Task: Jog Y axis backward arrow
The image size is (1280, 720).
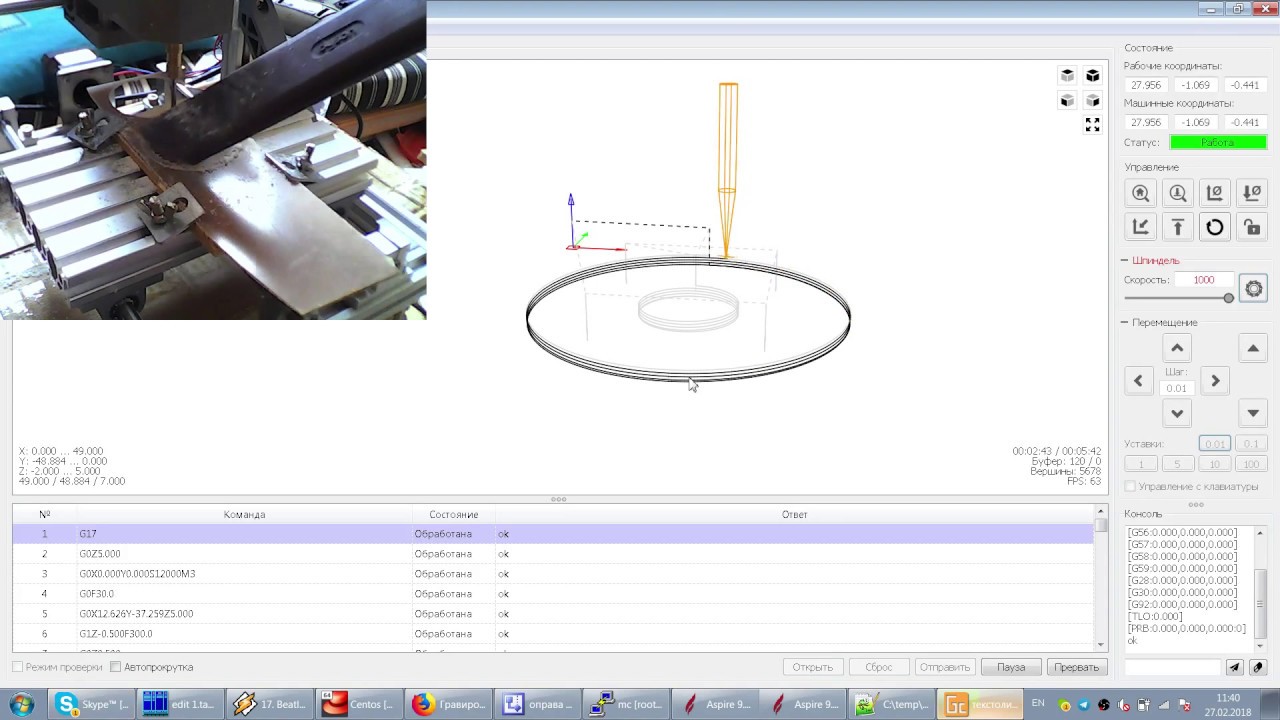Action: tap(1177, 413)
